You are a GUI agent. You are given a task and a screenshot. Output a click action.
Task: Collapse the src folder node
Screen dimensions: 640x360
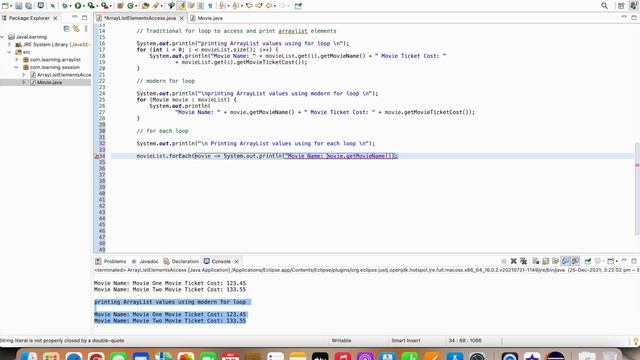(x=9, y=52)
